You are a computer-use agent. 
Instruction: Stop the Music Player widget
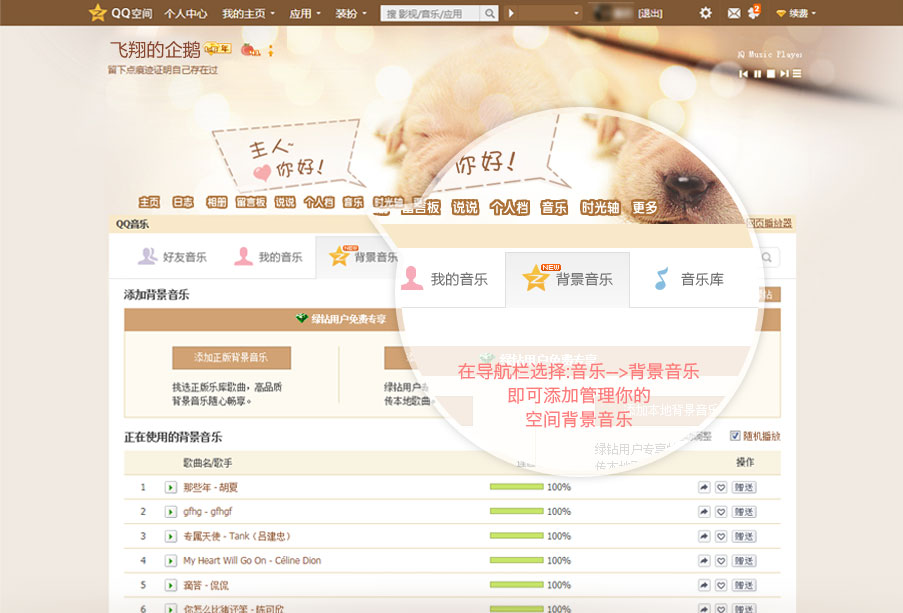(x=771, y=74)
